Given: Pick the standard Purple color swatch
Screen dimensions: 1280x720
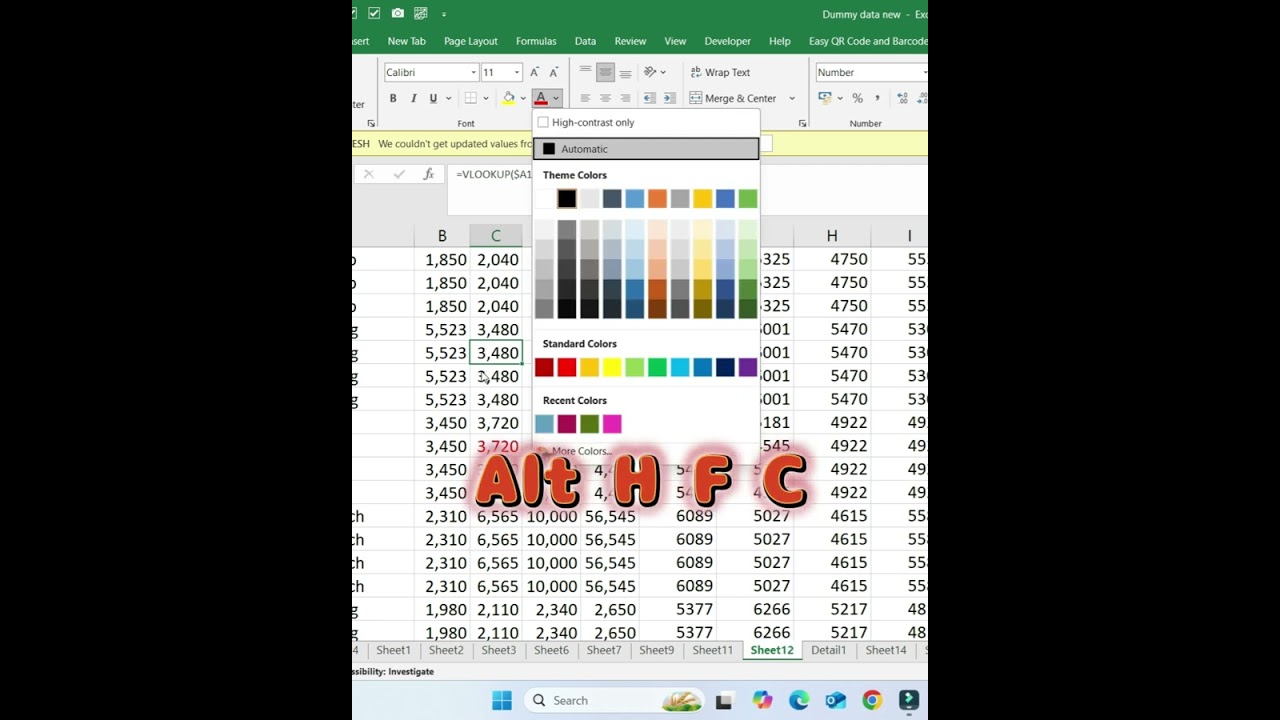Looking at the screenshot, I should pos(748,368).
